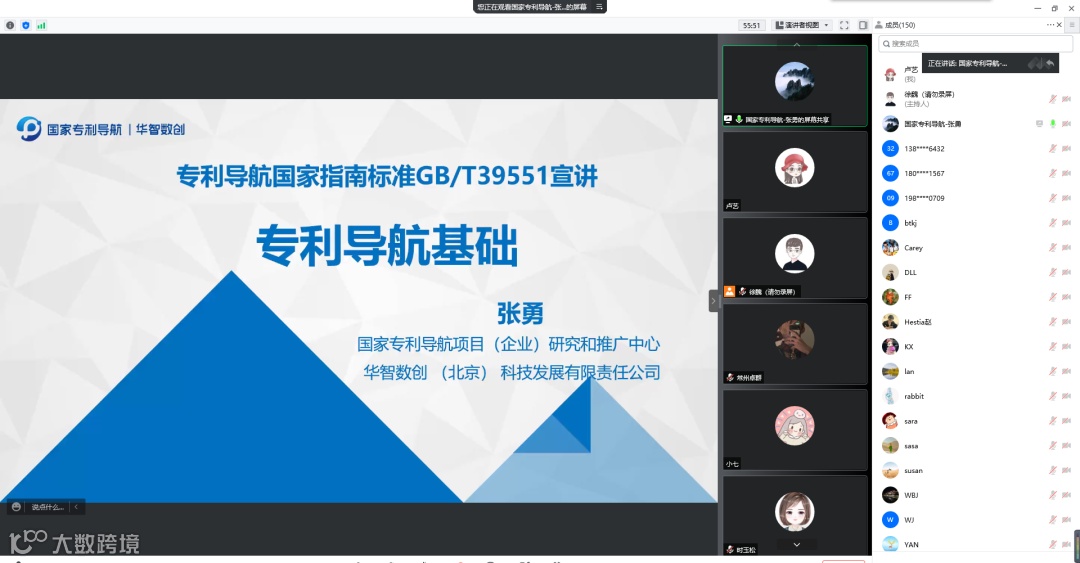Click the muted mic icon for KX
Viewport: 1080px width, 563px height.
tap(1052, 347)
